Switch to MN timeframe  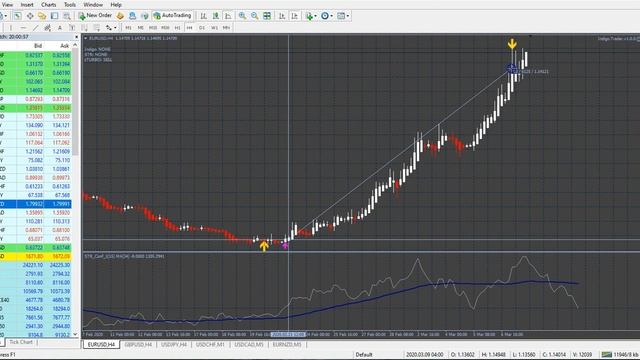click(x=227, y=28)
